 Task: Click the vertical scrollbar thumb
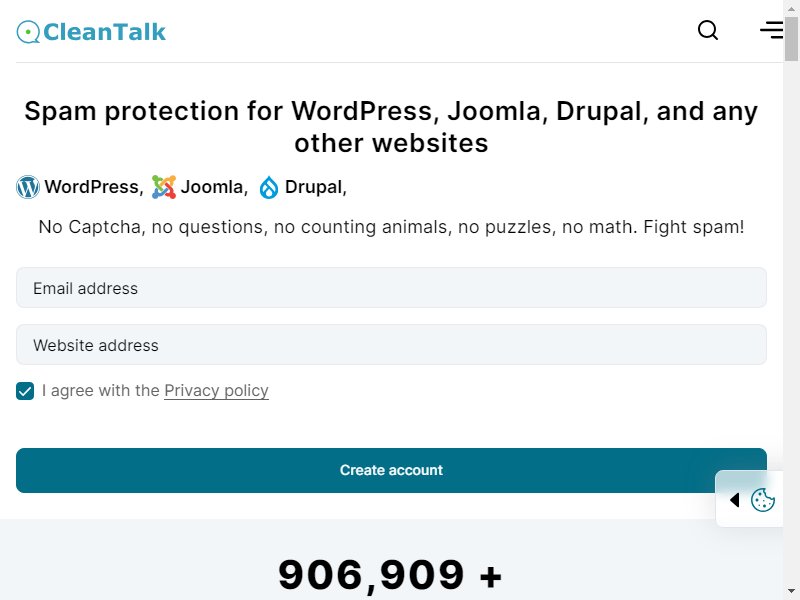(791, 39)
